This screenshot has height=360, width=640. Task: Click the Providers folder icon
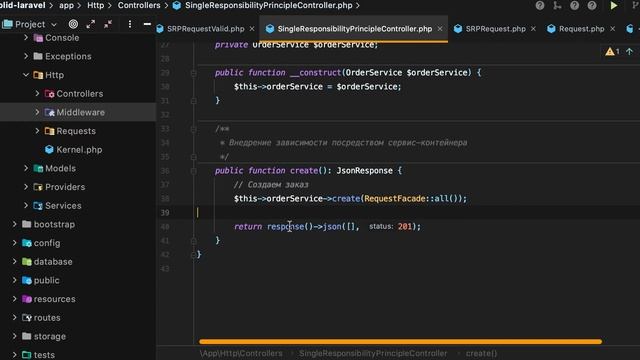[x=38, y=187]
